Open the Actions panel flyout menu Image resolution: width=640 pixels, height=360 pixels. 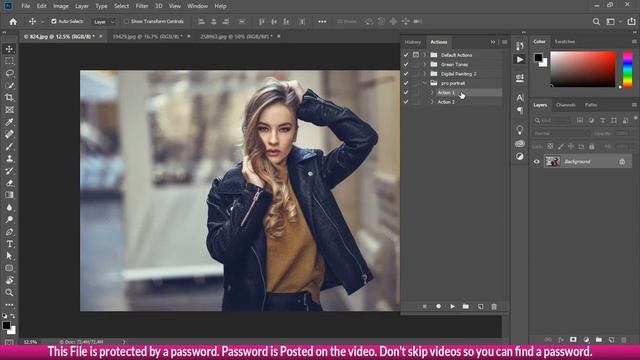coord(504,42)
